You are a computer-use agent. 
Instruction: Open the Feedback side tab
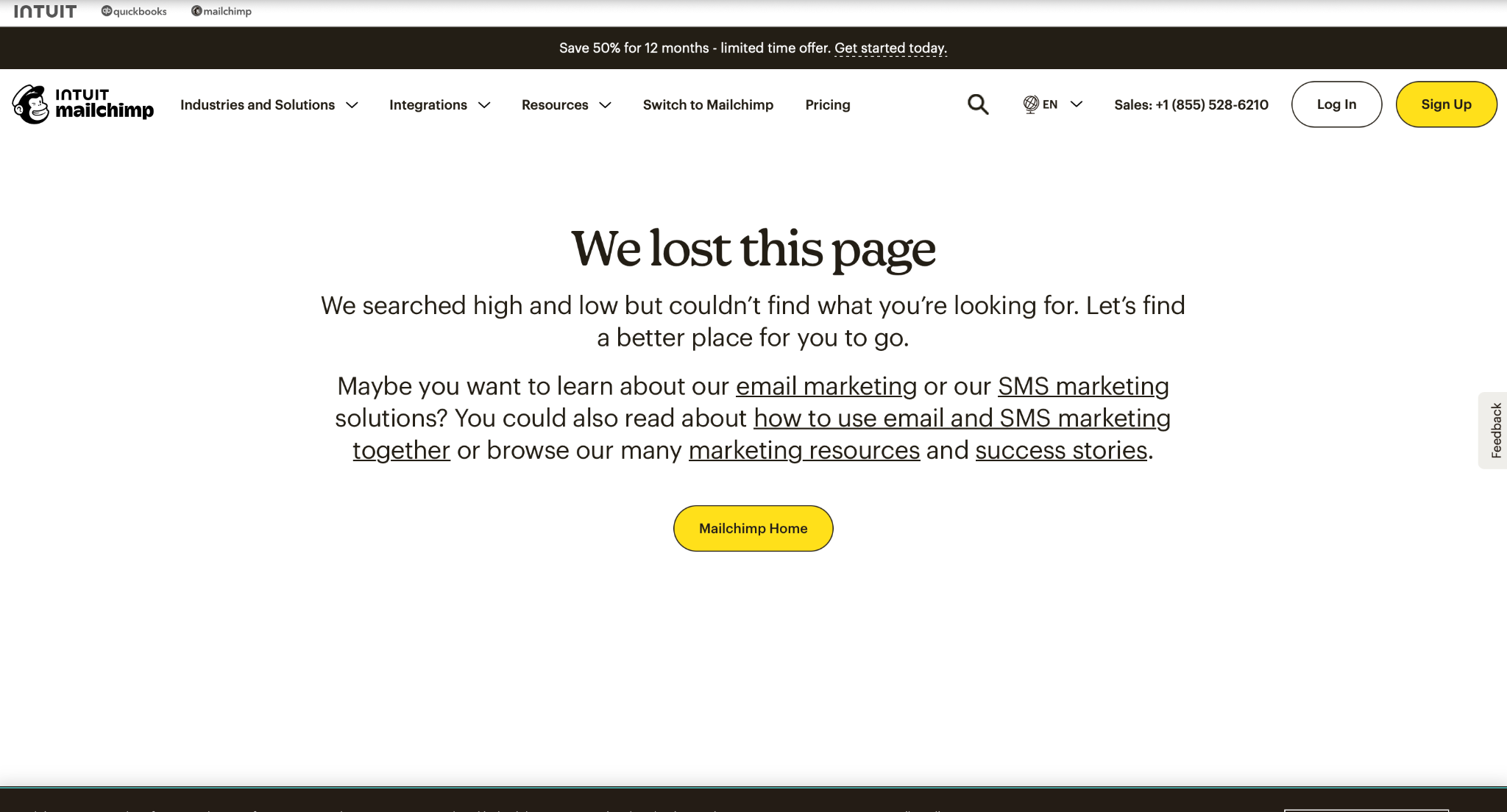tap(1494, 430)
